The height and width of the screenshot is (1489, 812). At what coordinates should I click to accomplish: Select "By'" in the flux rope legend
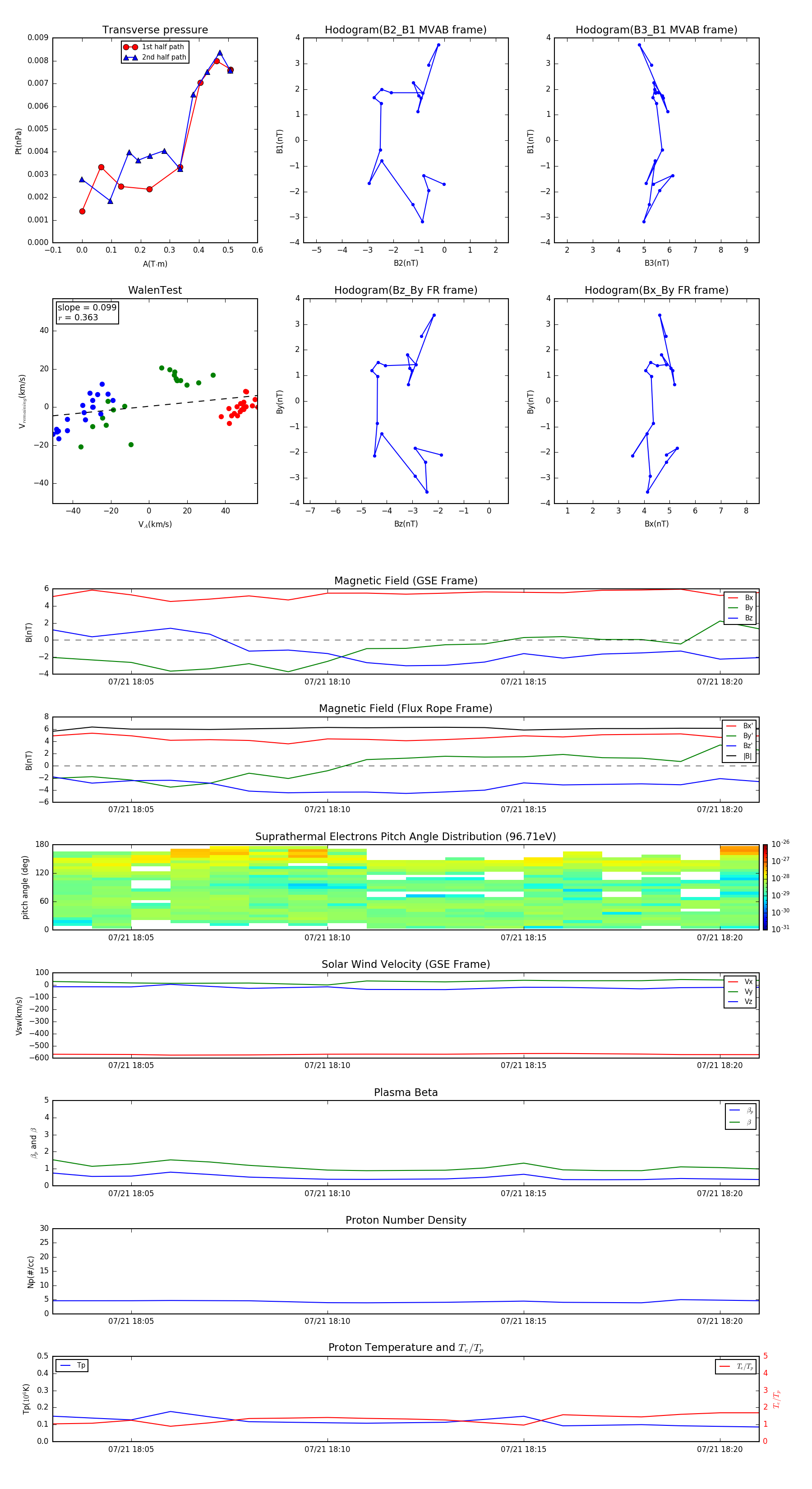[x=740, y=736]
